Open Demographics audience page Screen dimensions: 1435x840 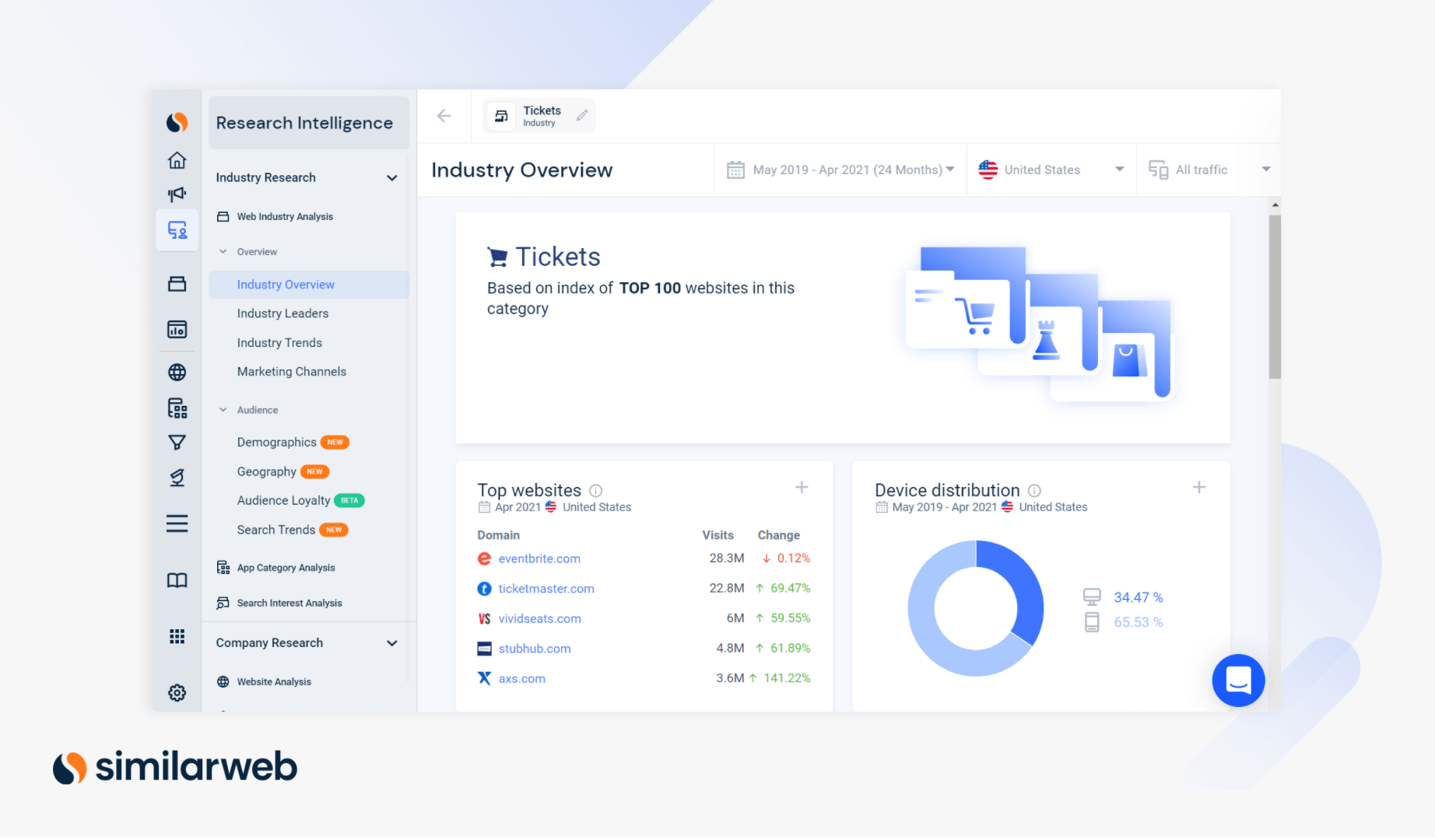click(x=276, y=443)
